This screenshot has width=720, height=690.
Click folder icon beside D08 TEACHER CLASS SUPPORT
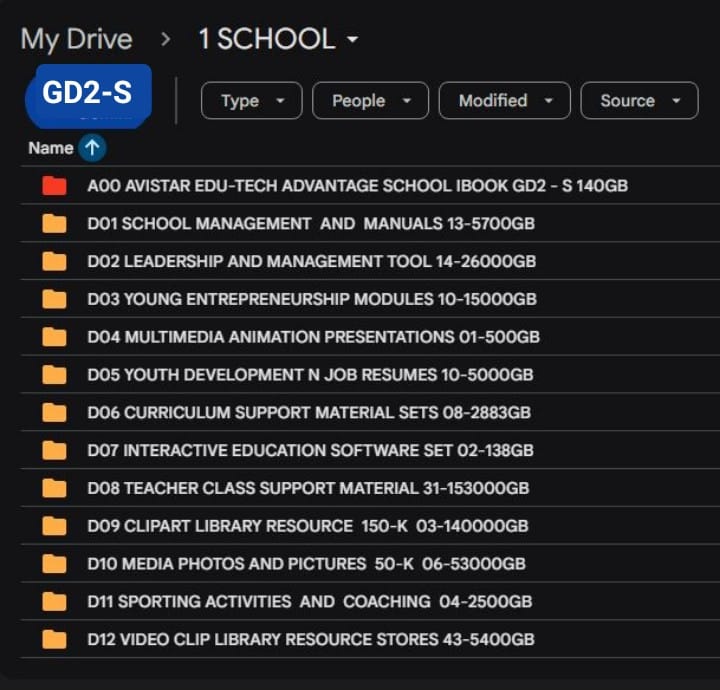click(54, 488)
